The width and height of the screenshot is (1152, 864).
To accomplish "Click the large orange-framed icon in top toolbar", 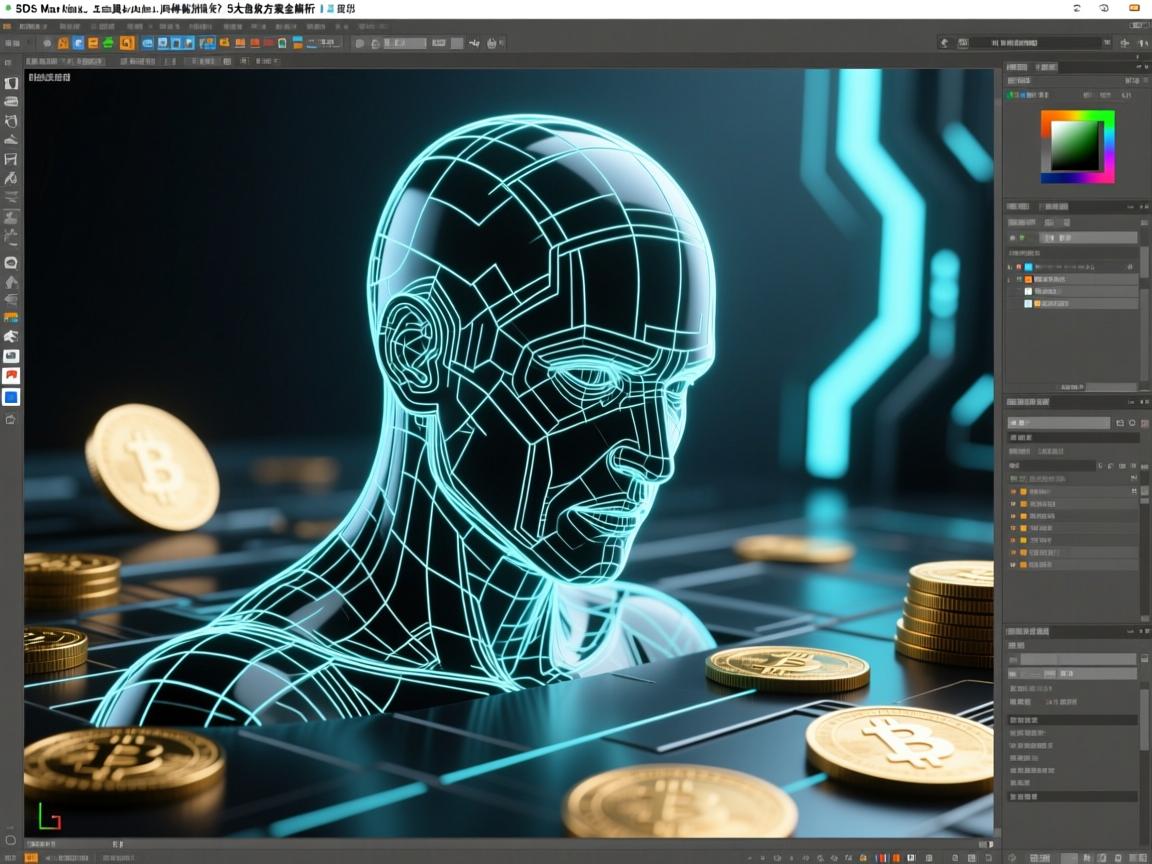I will point(127,43).
